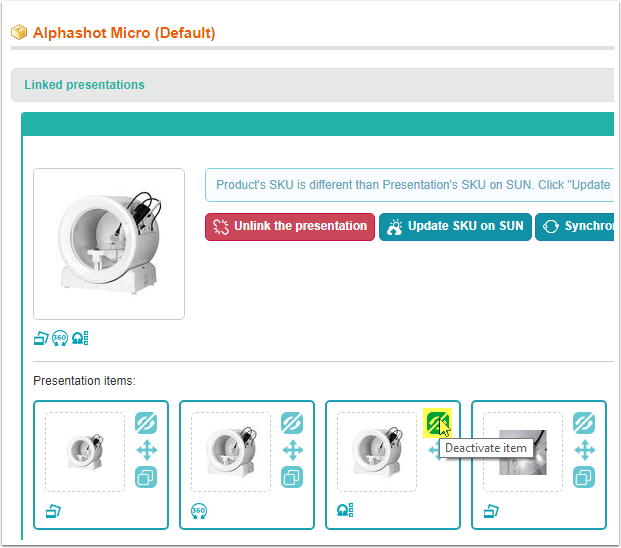The height and width of the screenshot is (548, 621).
Task: Click the move arrows icon on first item
Action: [147, 450]
